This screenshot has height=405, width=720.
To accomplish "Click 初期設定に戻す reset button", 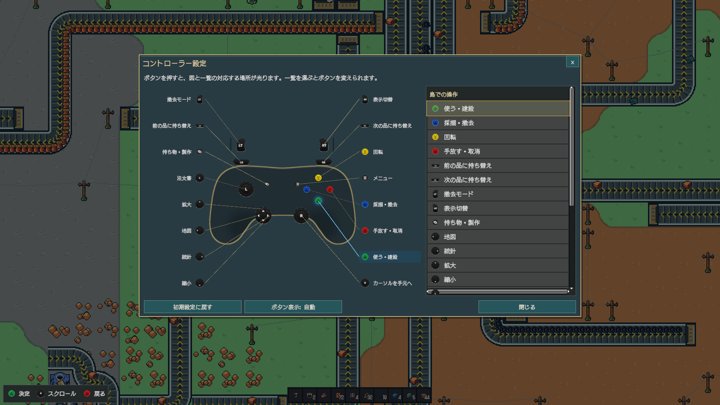I will (193, 307).
